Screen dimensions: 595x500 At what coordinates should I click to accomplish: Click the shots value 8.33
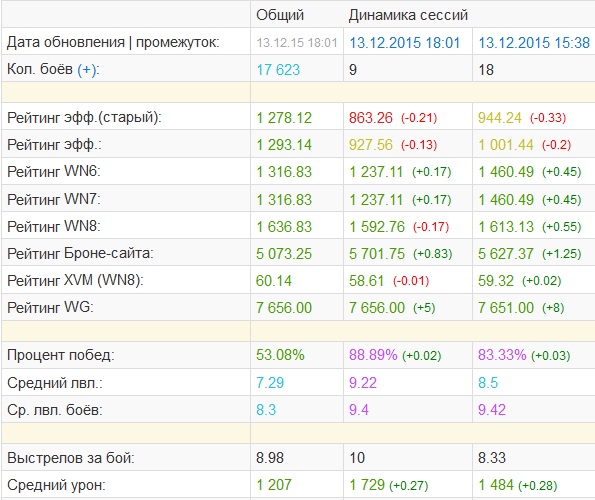pyautogui.click(x=492, y=458)
